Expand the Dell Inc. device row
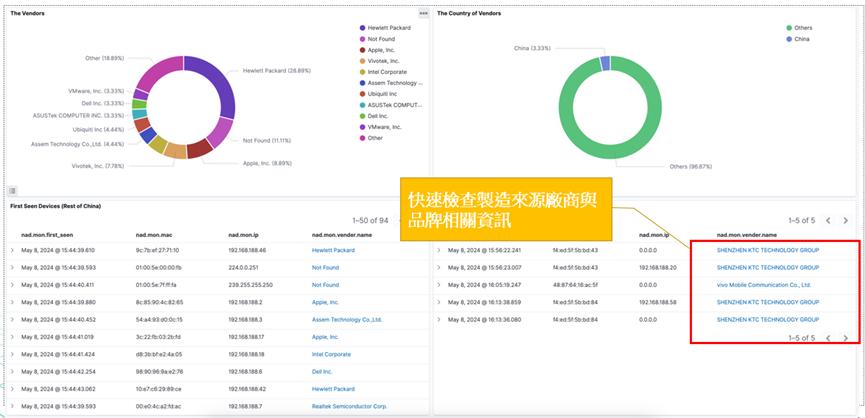 point(12,372)
